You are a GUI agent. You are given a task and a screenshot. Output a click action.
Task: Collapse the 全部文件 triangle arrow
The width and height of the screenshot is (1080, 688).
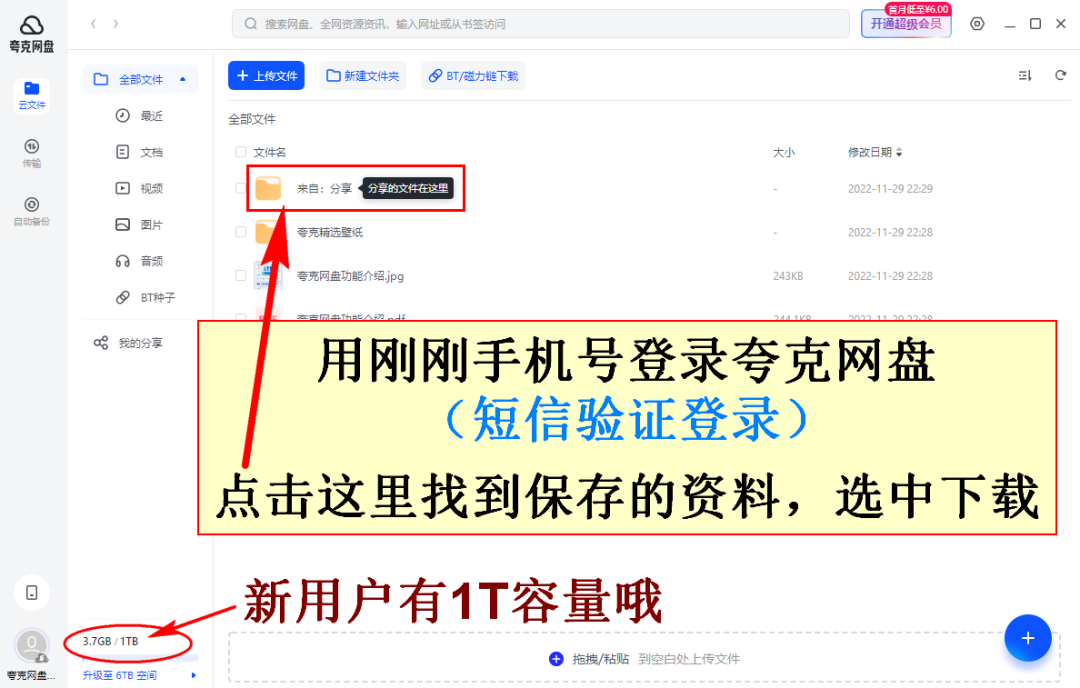tap(183, 79)
